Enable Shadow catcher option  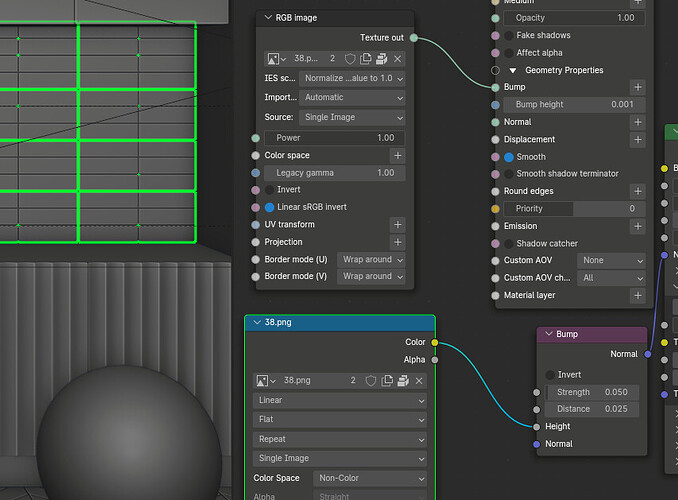(x=509, y=244)
